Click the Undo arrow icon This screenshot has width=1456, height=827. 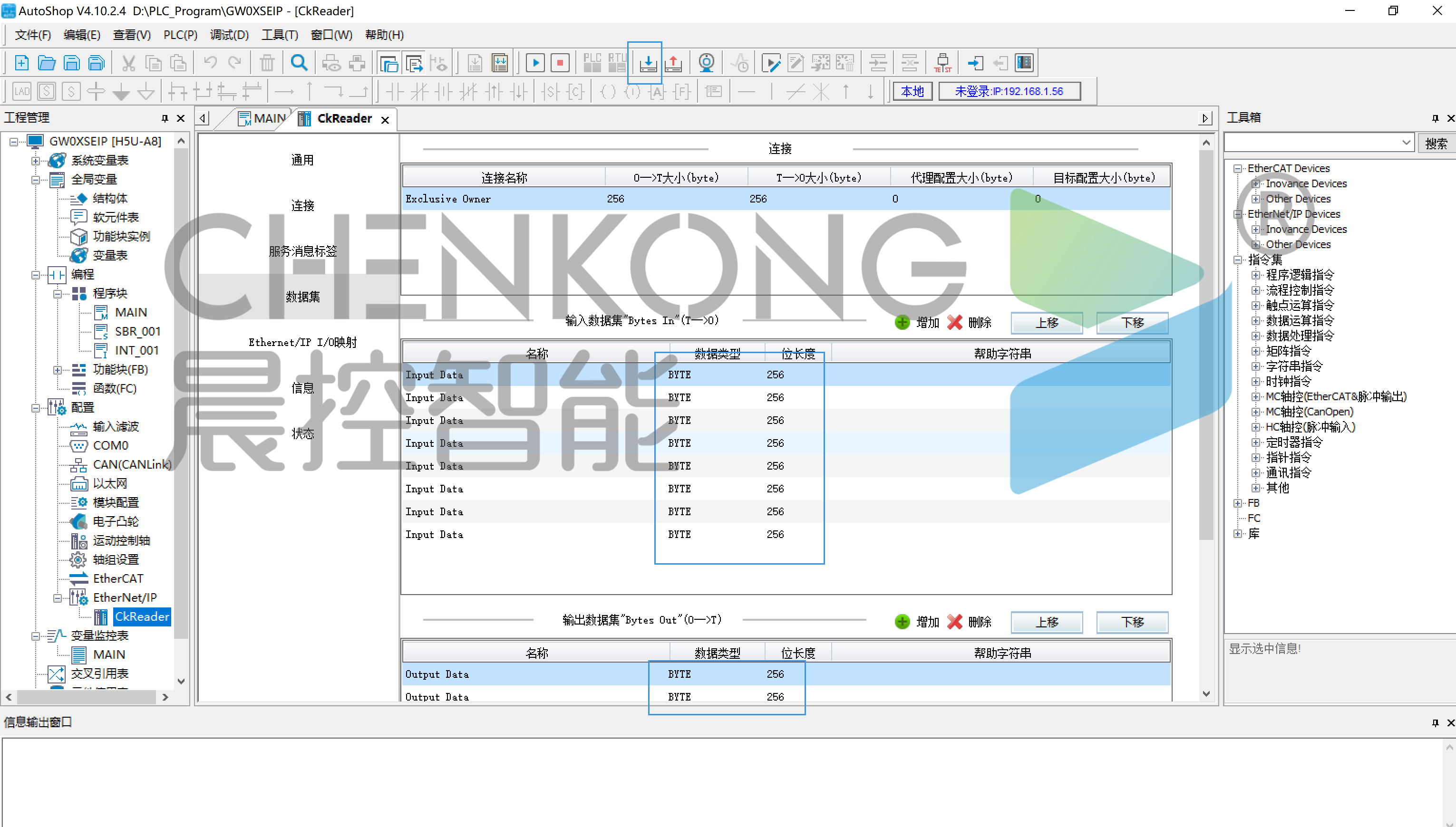[x=210, y=63]
